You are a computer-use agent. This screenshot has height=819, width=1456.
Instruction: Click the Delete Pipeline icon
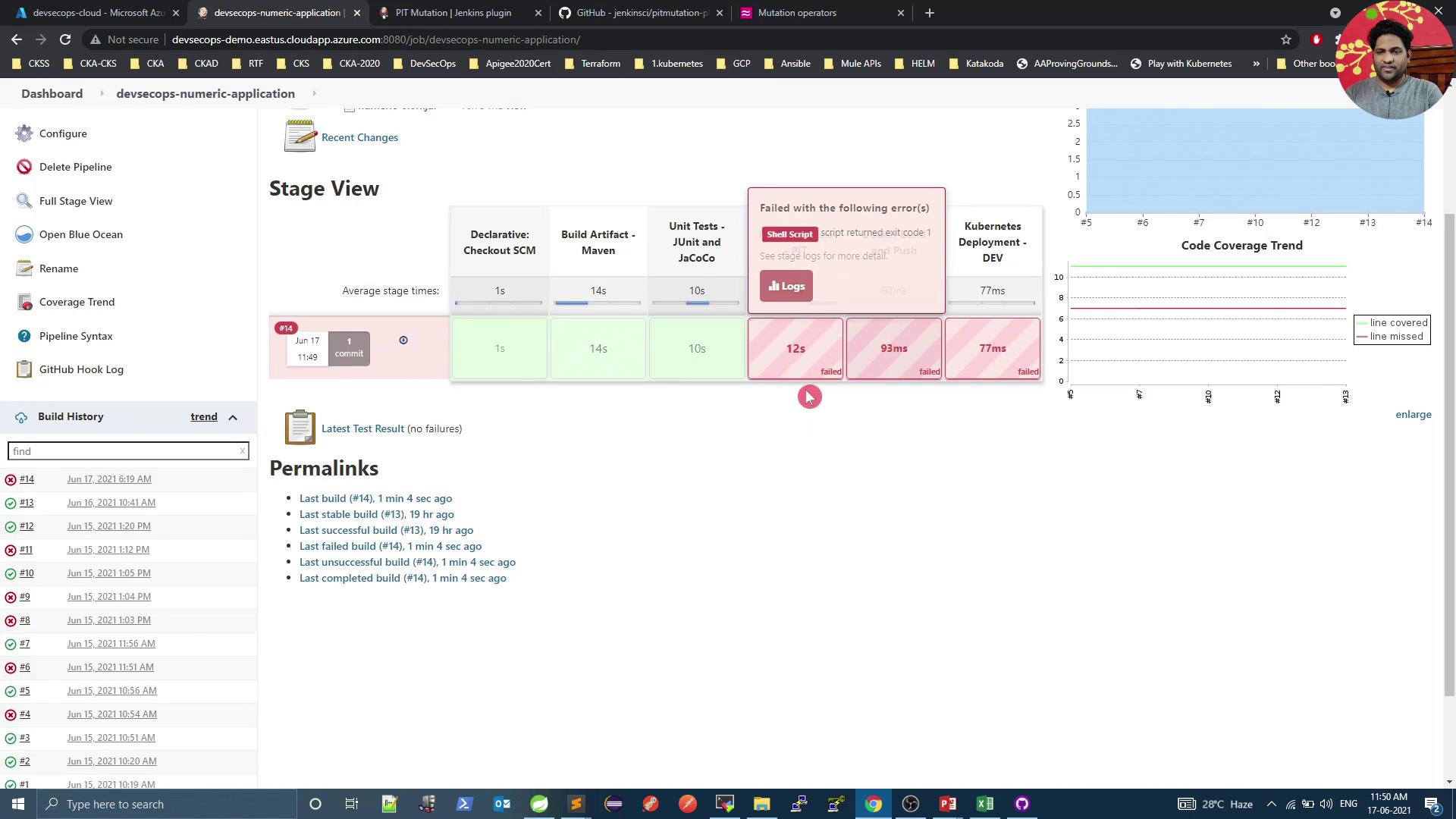[x=24, y=167]
